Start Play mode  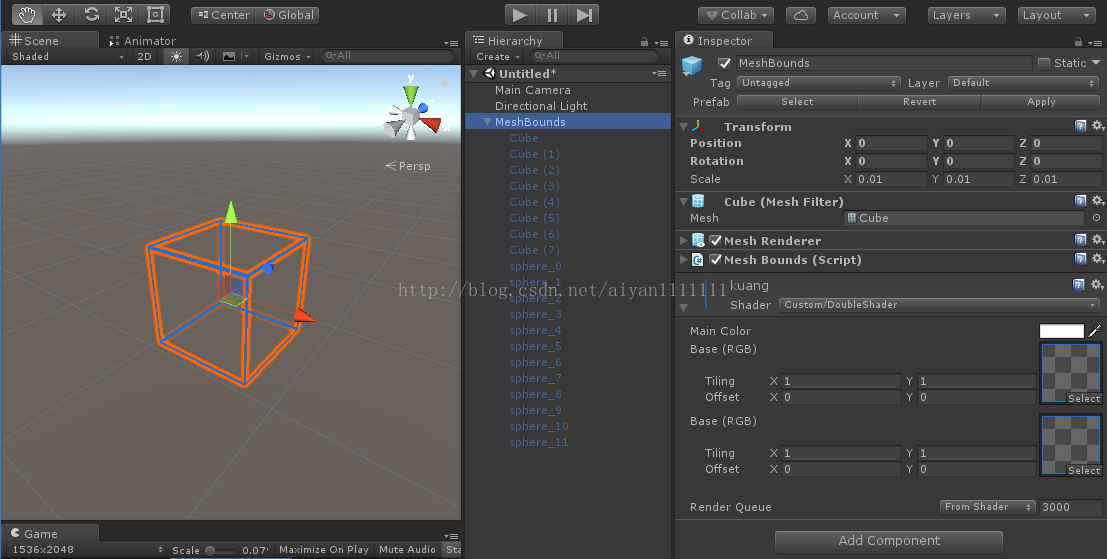520,15
